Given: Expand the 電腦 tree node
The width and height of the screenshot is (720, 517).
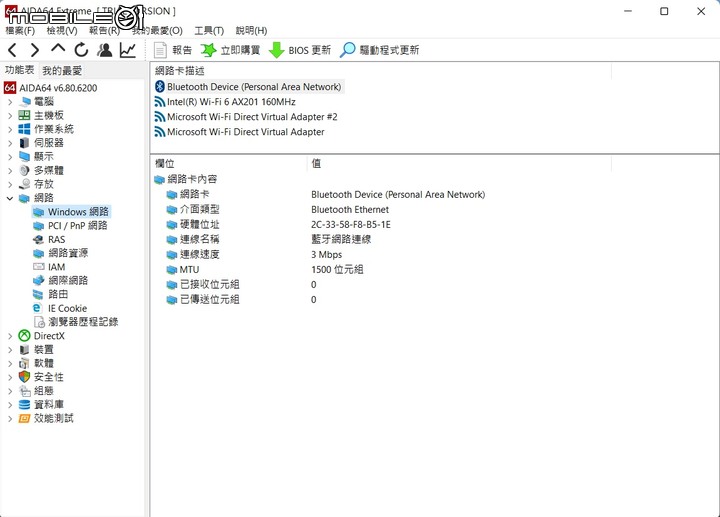Looking at the screenshot, I should (x=10, y=102).
